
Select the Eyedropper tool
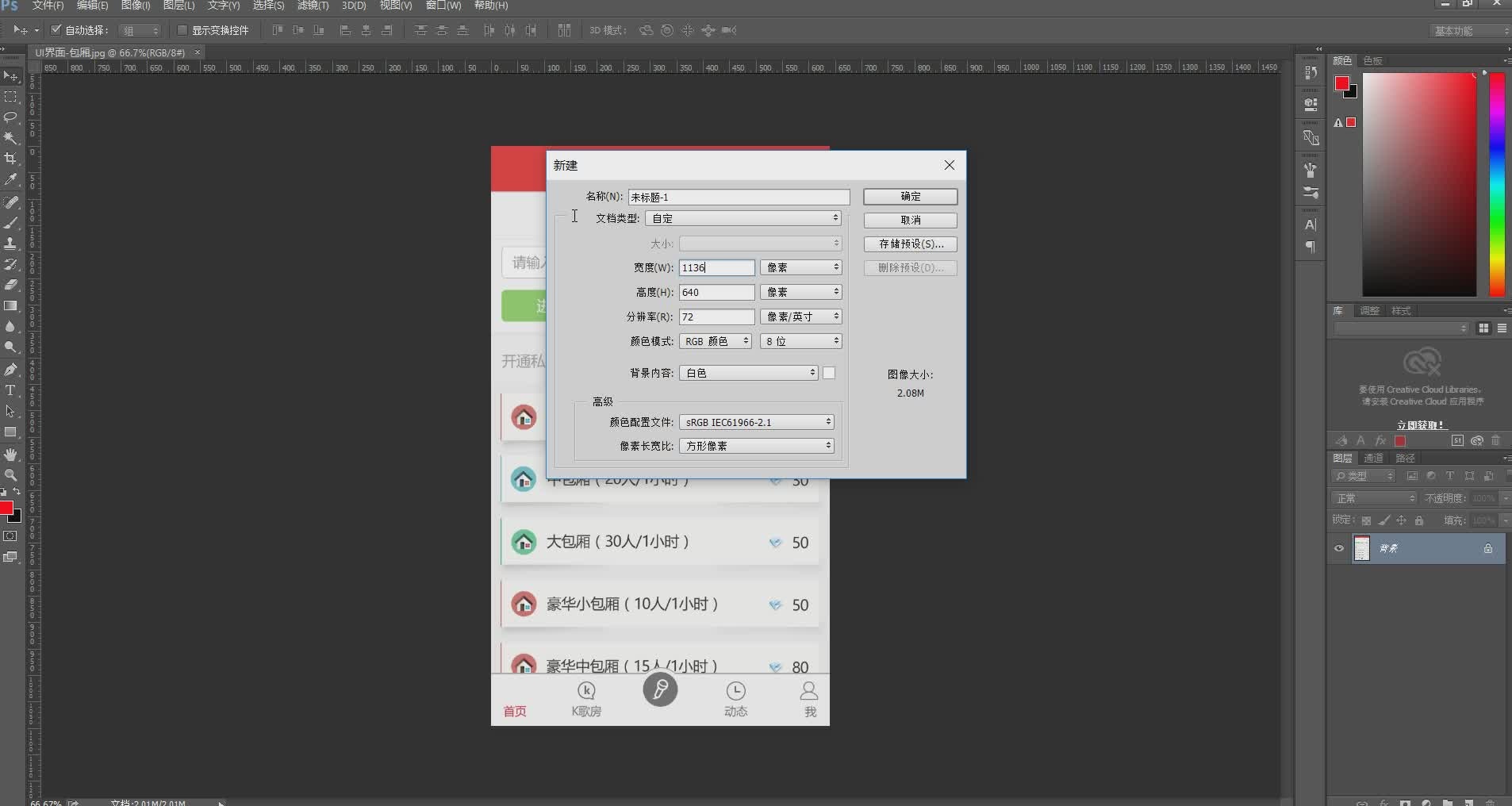[x=11, y=180]
